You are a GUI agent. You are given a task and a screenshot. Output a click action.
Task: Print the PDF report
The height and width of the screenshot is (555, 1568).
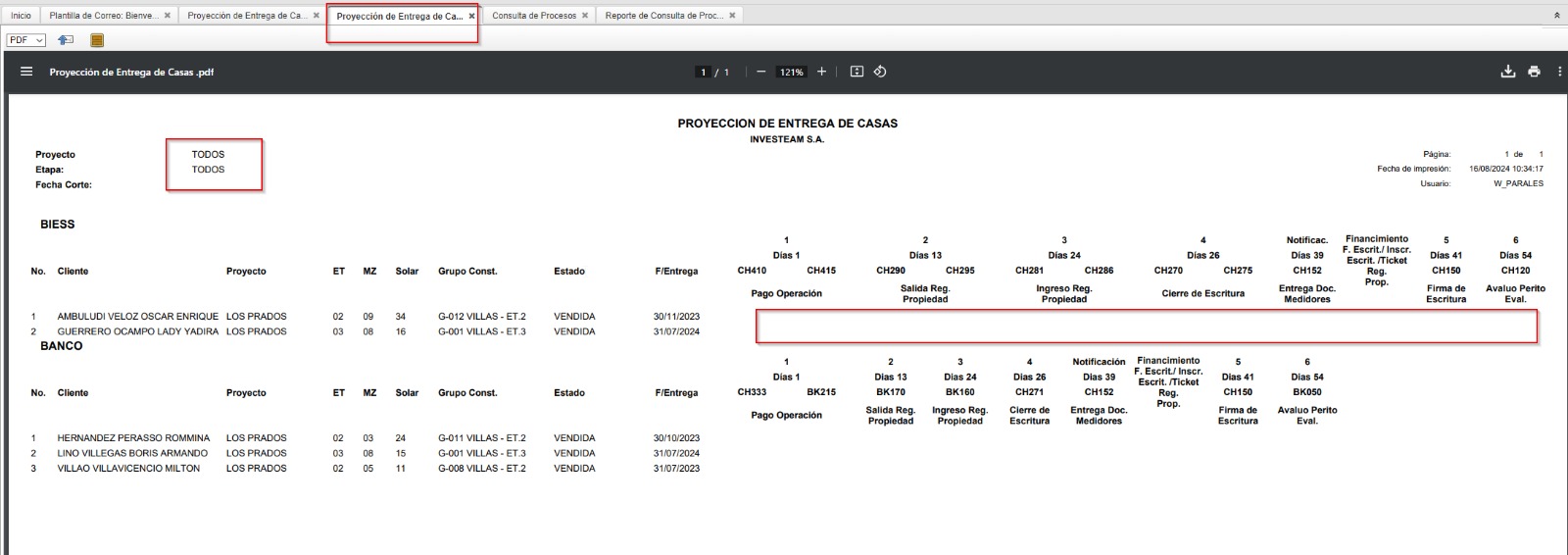pyautogui.click(x=1534, y=72)
